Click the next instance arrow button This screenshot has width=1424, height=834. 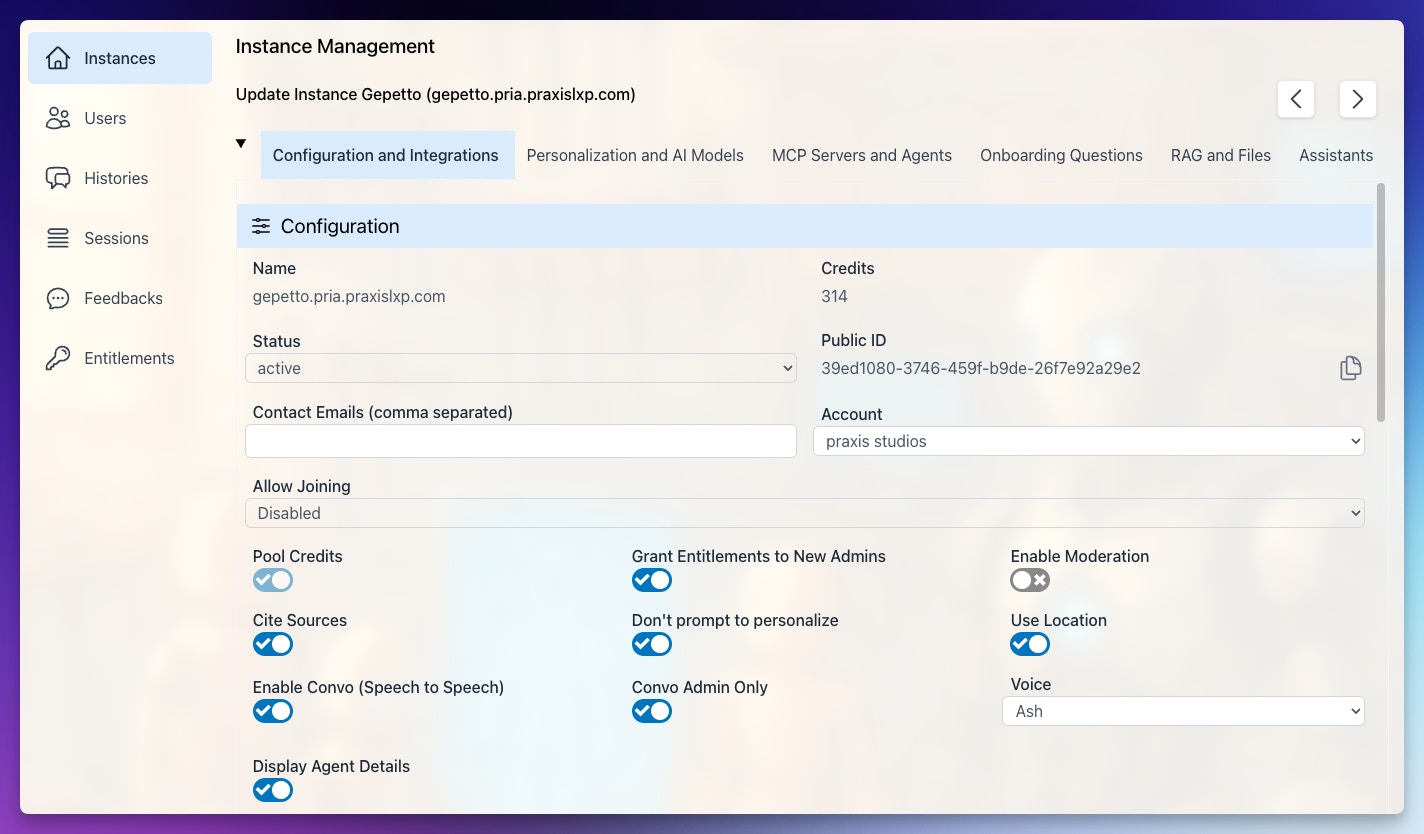point(1357,99)
